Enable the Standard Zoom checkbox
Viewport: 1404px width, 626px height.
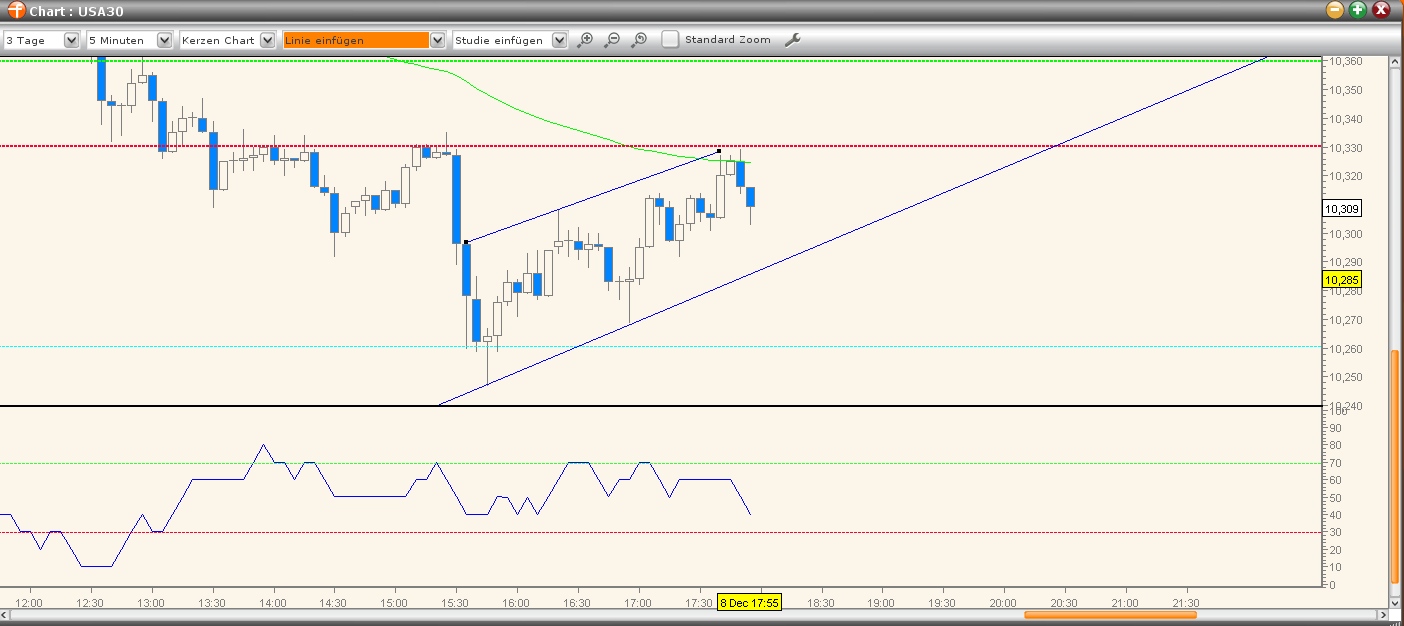669,40
